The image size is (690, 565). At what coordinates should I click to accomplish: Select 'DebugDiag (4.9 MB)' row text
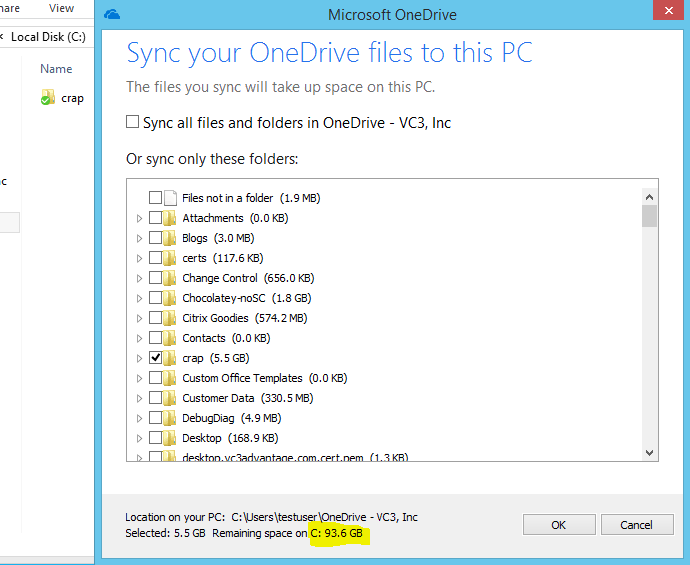pos(232,418)
